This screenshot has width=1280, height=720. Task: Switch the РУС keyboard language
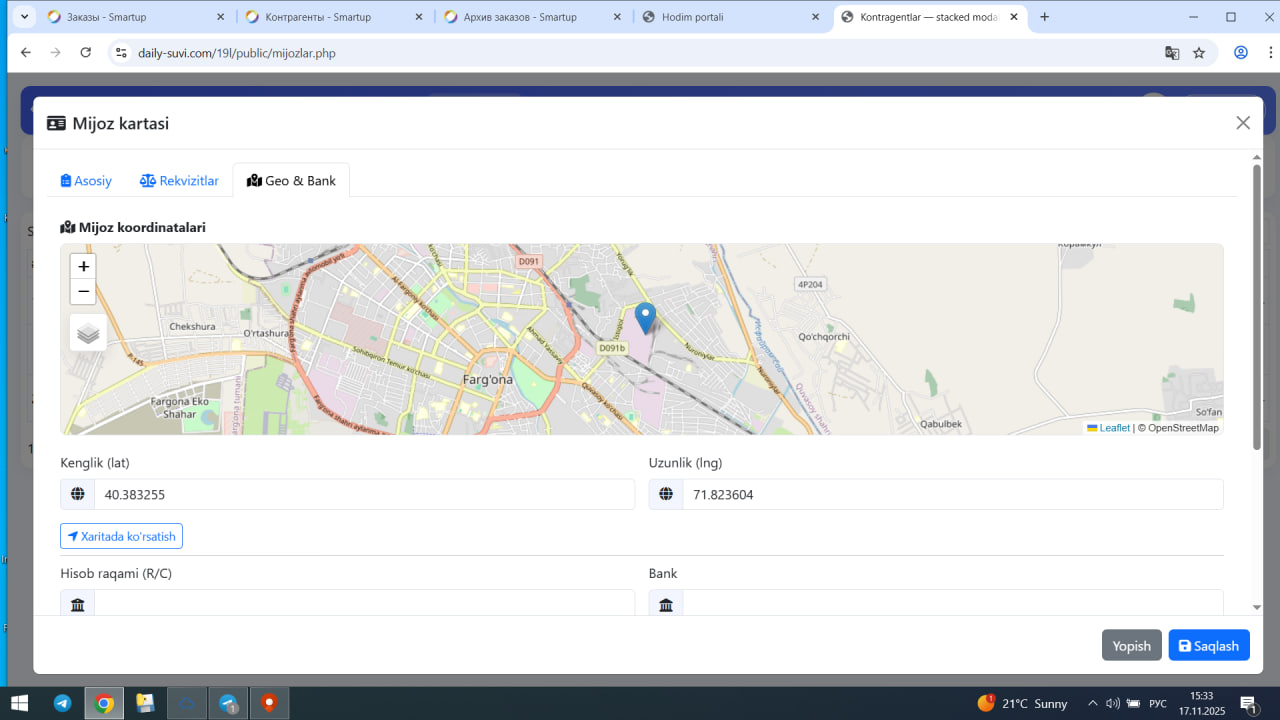coord(1158,703)
